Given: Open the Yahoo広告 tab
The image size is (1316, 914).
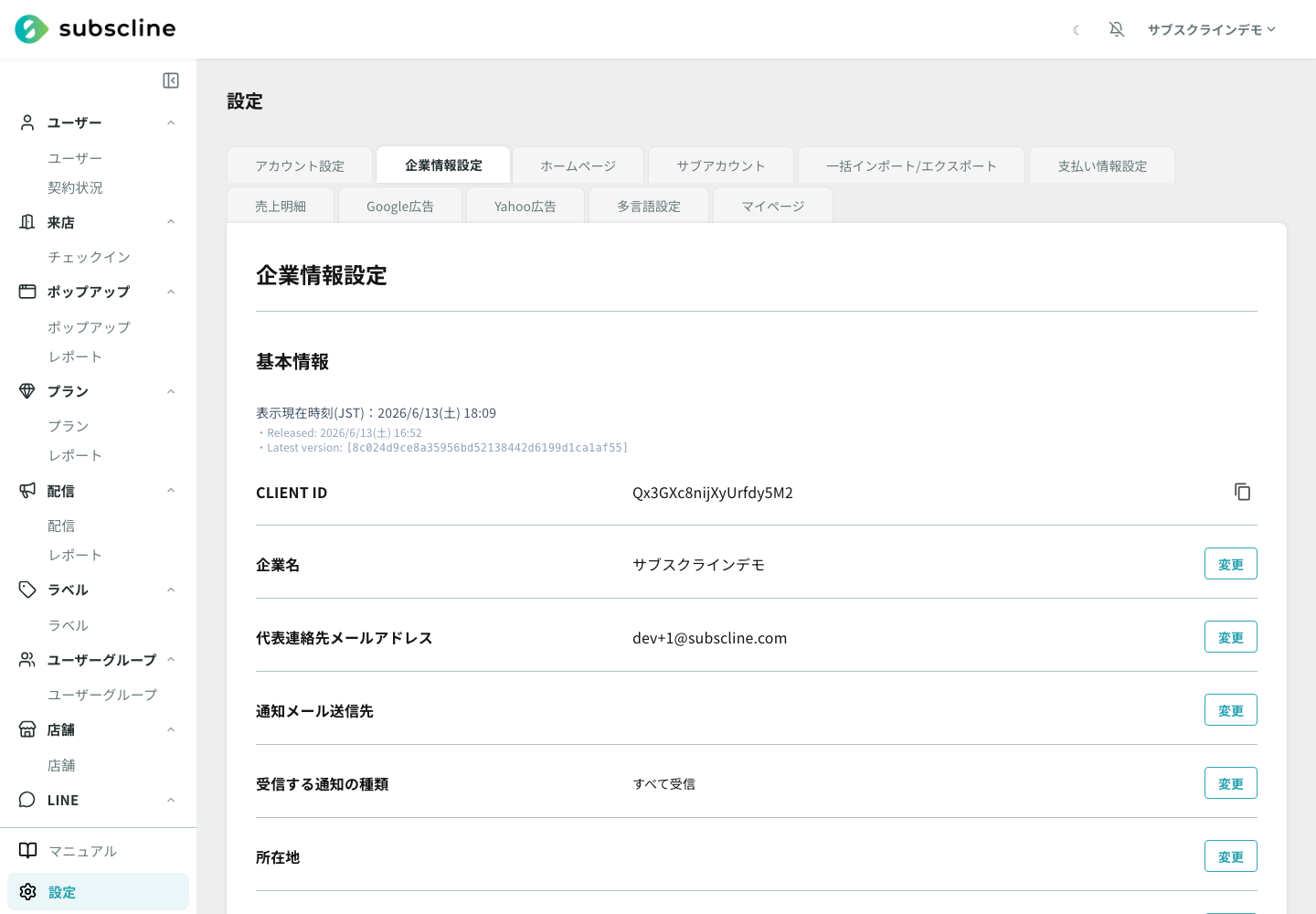Looking at the screenshot, I should (x=525, y=206).
